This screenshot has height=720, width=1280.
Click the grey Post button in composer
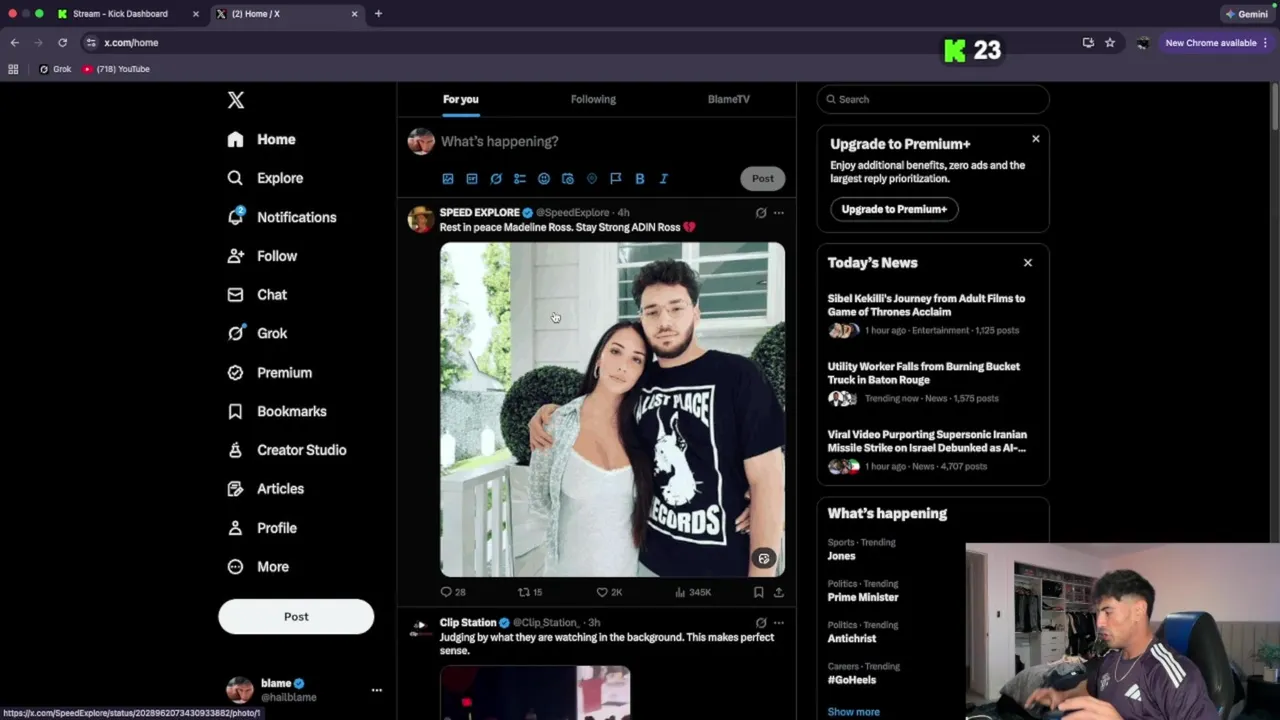point(763,179)
